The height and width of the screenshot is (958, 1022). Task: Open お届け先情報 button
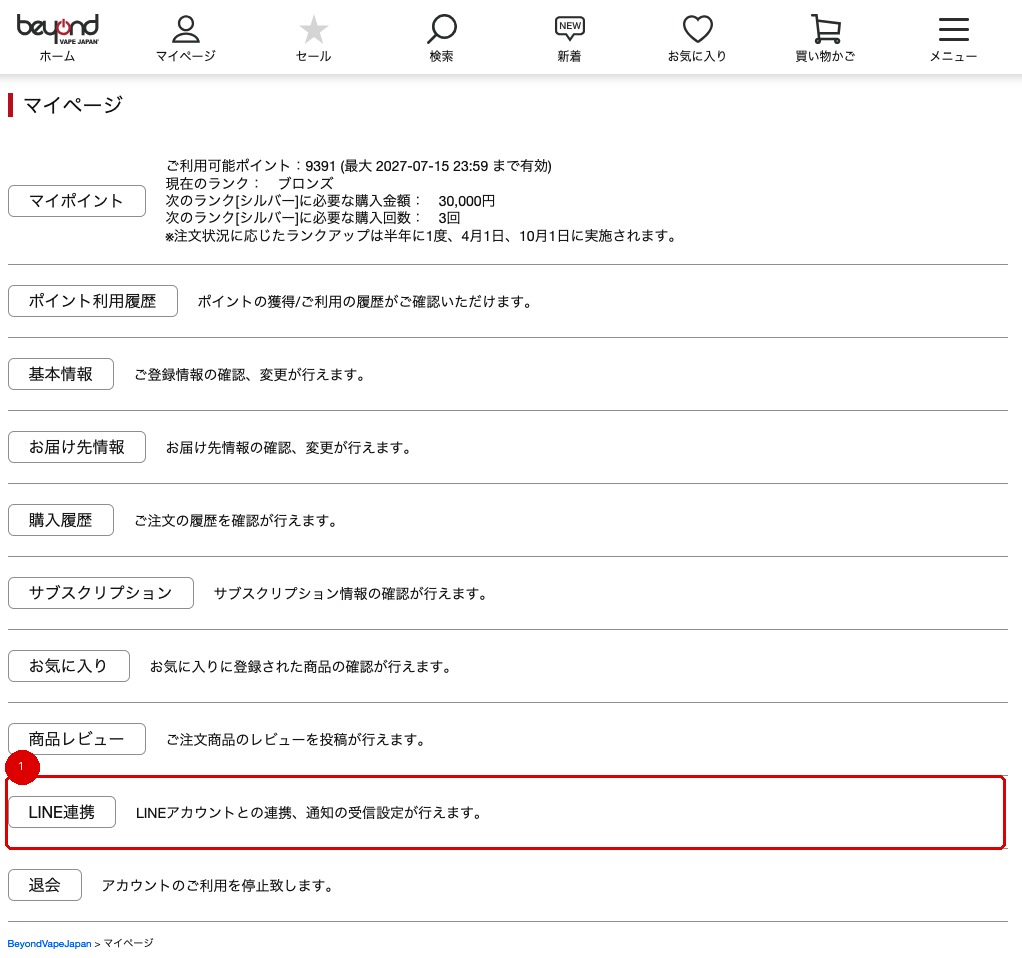click(77, 447)
